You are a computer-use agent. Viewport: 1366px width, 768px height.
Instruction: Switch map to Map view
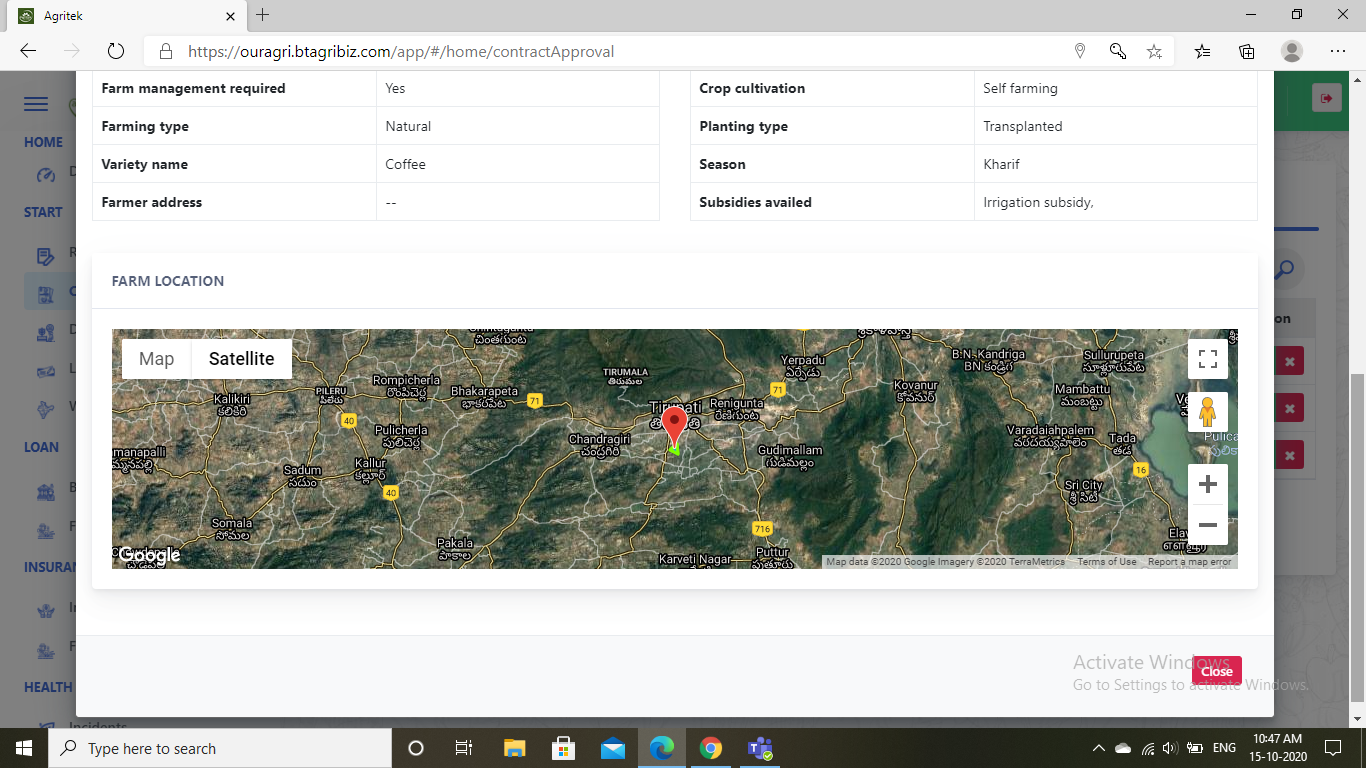(157, 359)
